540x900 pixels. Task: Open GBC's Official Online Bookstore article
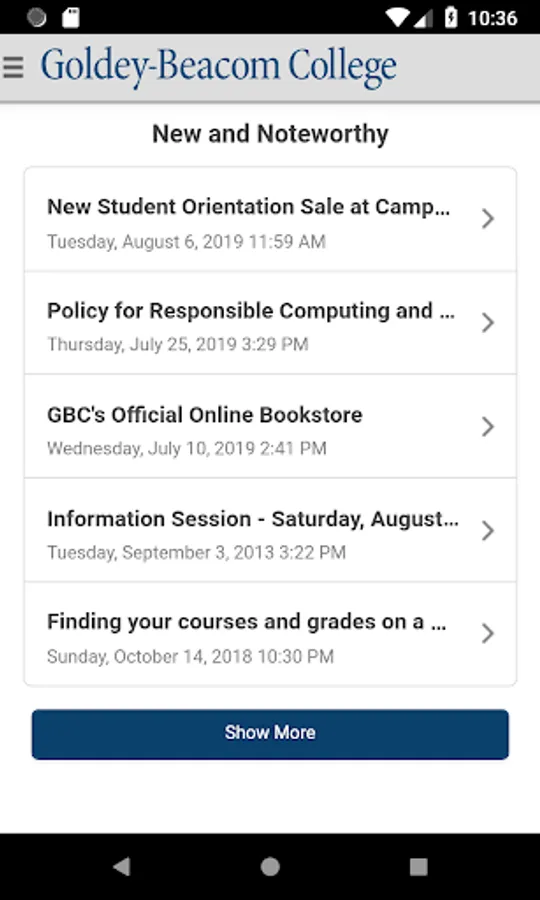(x=270, y=426)
